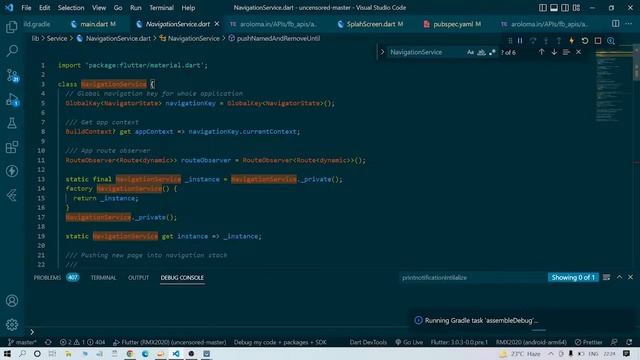The width and height of the screenshot is (640, 360).
Task: Toggle Match Whole Word in find widget
Action: 481,52
